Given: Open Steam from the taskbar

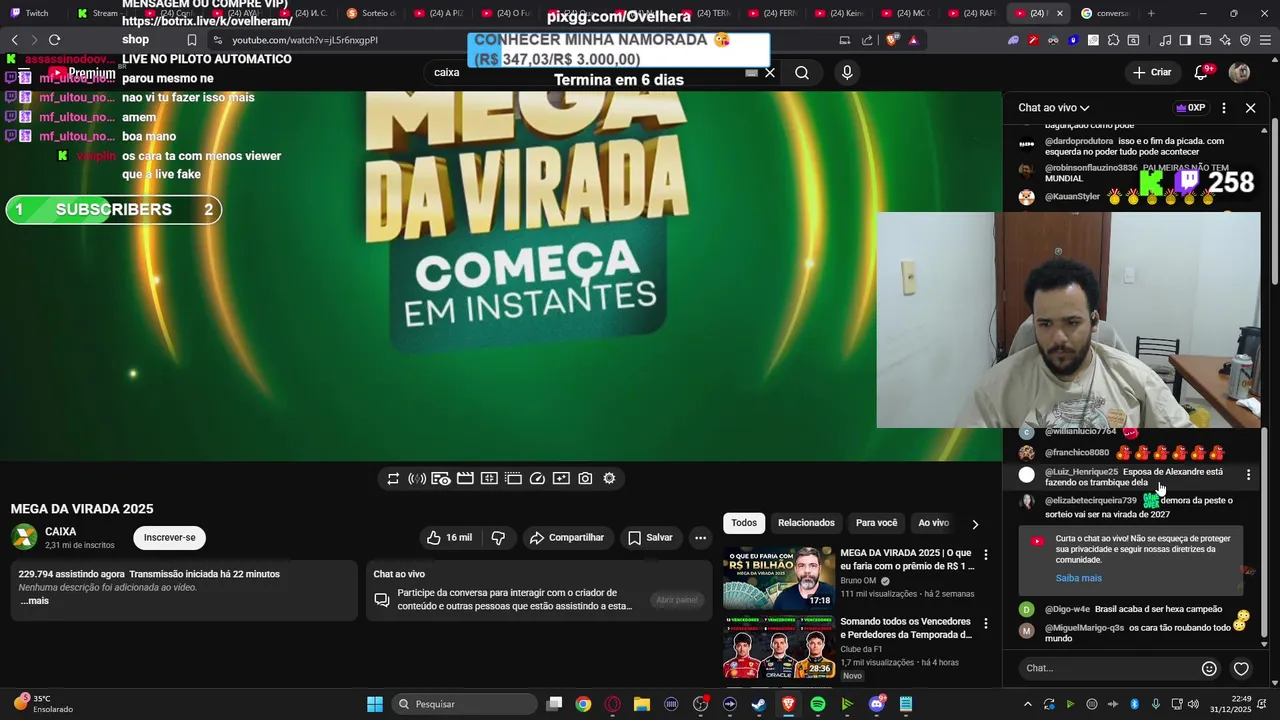Looking at the screenshot, I should pyautogui.click(x=759, y=704).
